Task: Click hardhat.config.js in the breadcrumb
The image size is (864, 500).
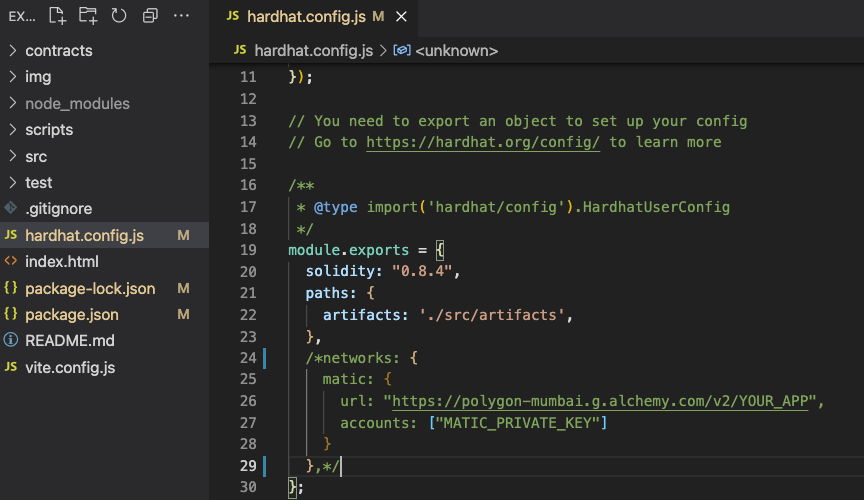Action: (x=314, y=51)
